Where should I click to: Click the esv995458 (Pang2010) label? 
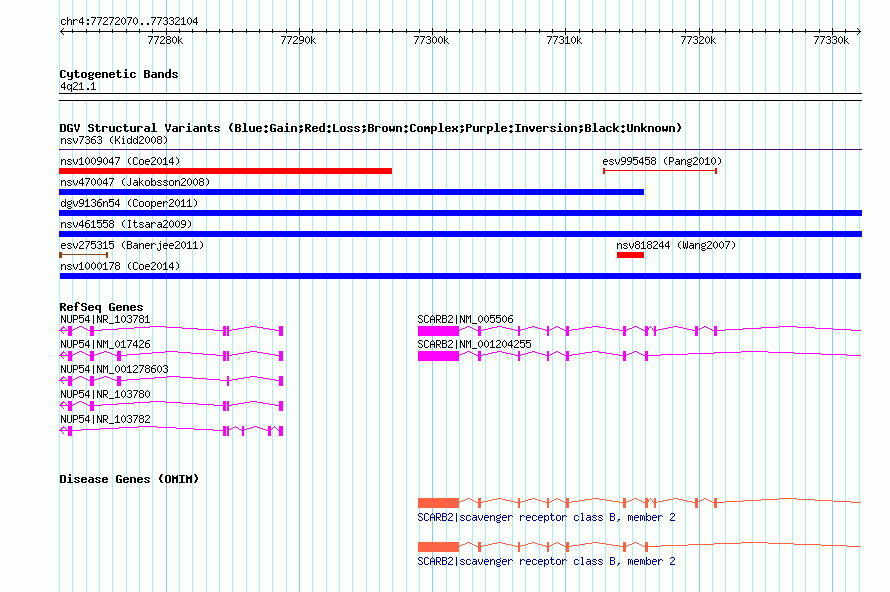click(662, 161)
